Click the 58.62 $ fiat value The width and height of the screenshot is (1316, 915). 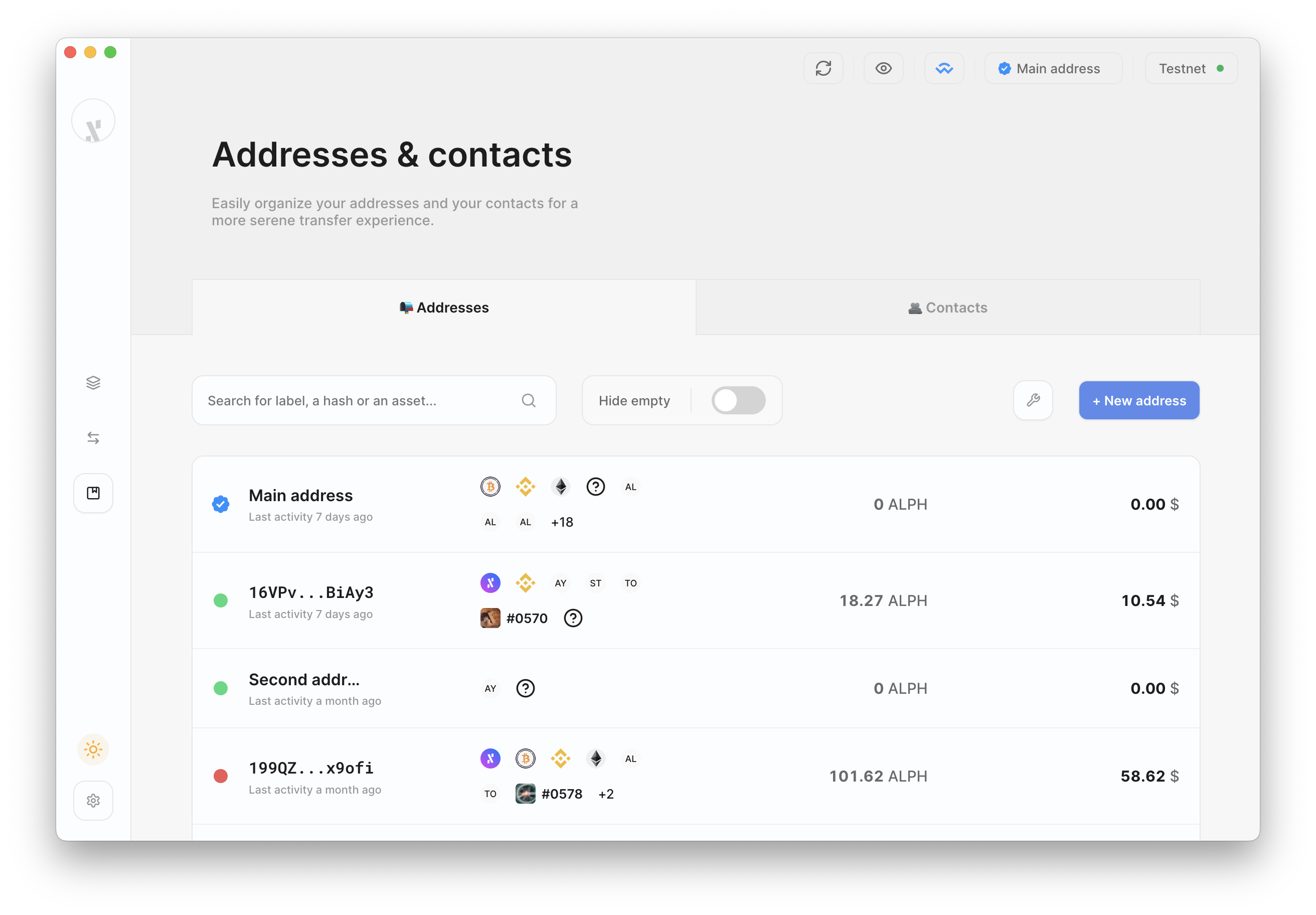pos(1149,776)
